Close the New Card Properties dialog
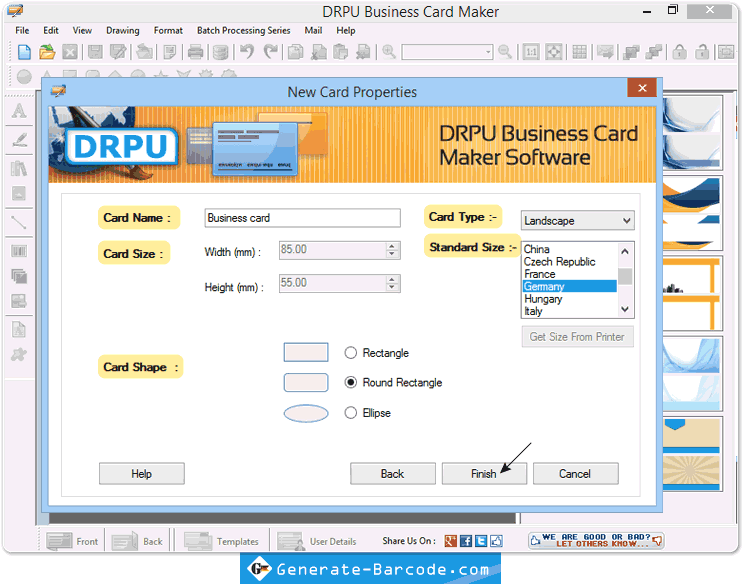 point(642,88)
